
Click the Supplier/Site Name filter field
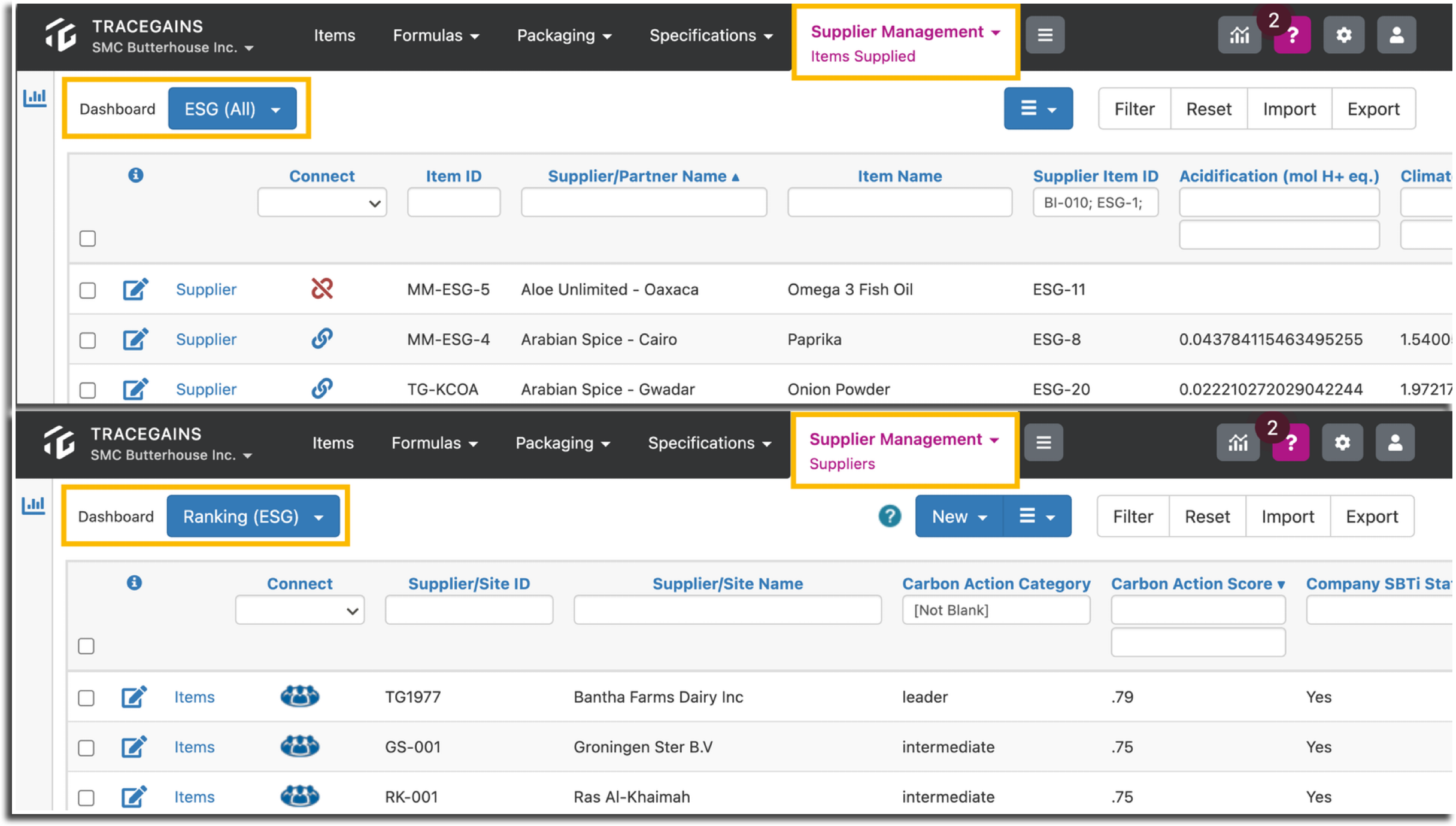727,611
